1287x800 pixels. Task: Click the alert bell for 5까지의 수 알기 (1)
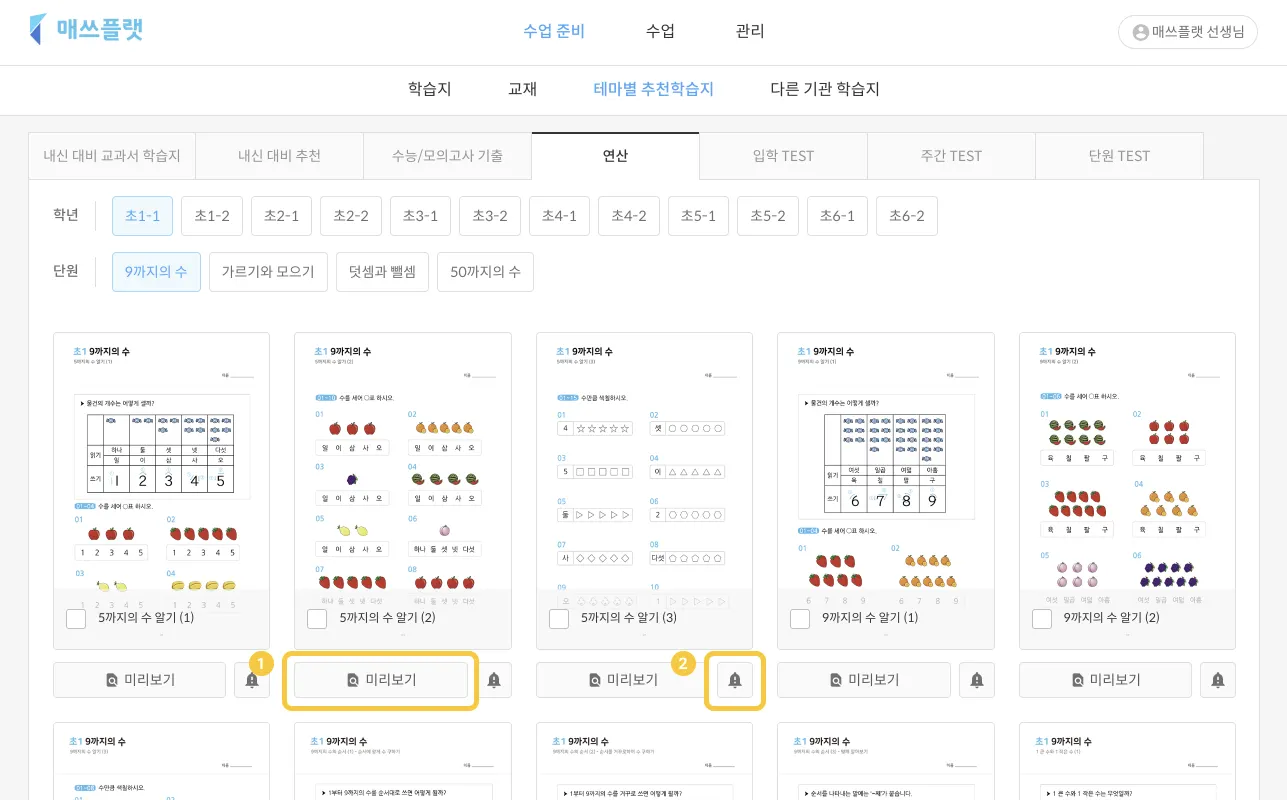click(x=252, y=680)
